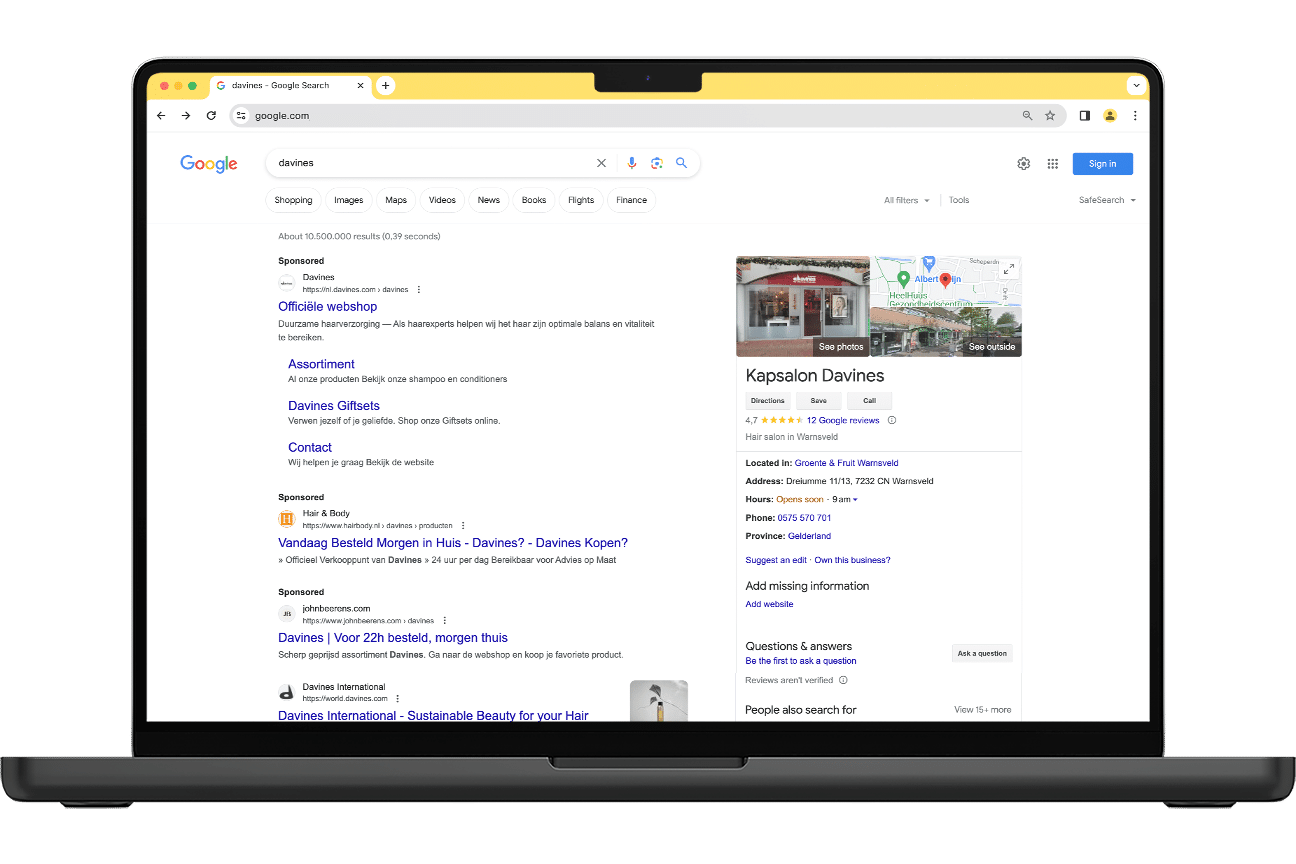Viewport: 1296px width, 864px height.
Task: Reload the page with the refresh icon
Action: tap(211, 116)
